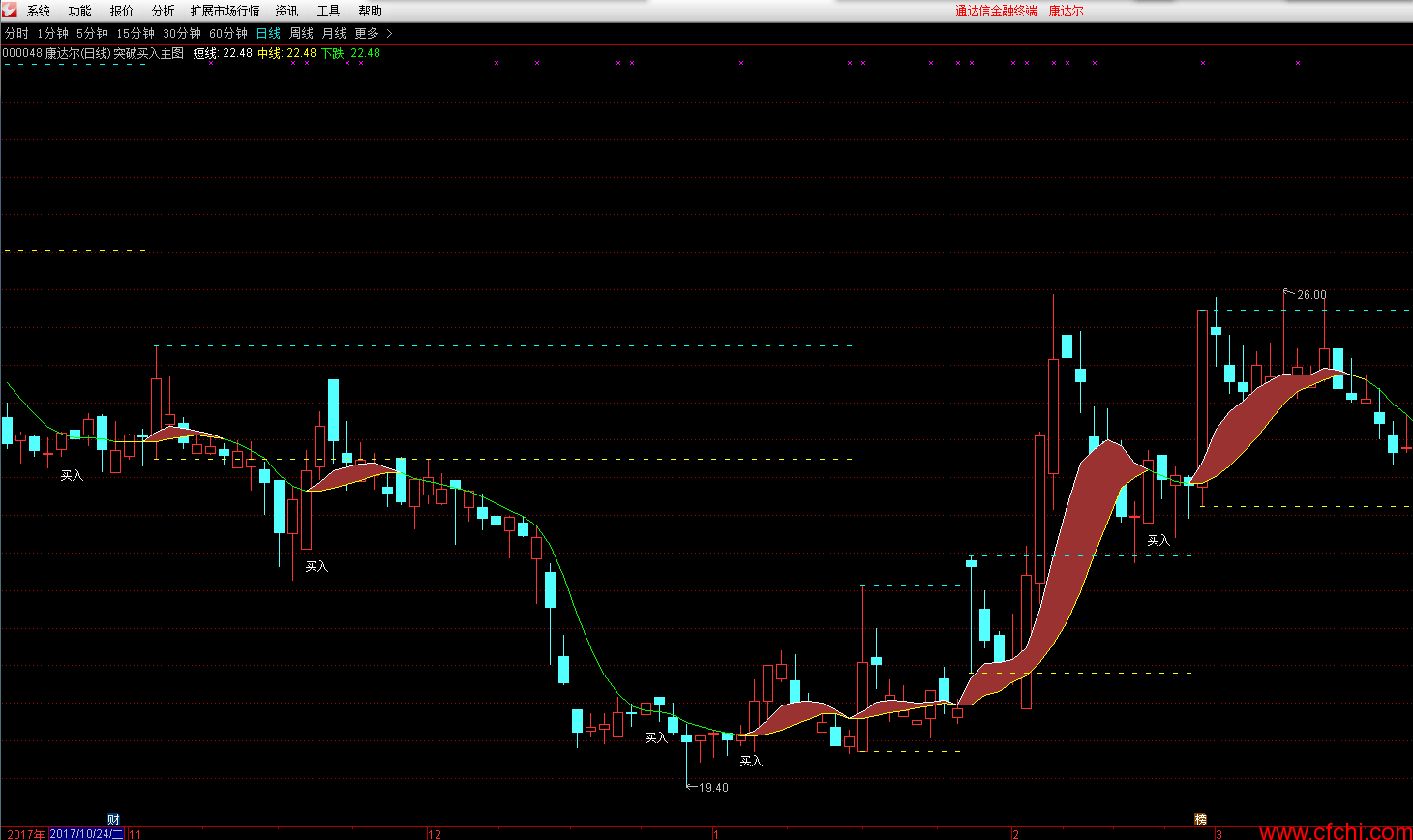Viewport: 1413px width, 840px height.
Task: Open the 系统 menu
Action: coord(39,11)
